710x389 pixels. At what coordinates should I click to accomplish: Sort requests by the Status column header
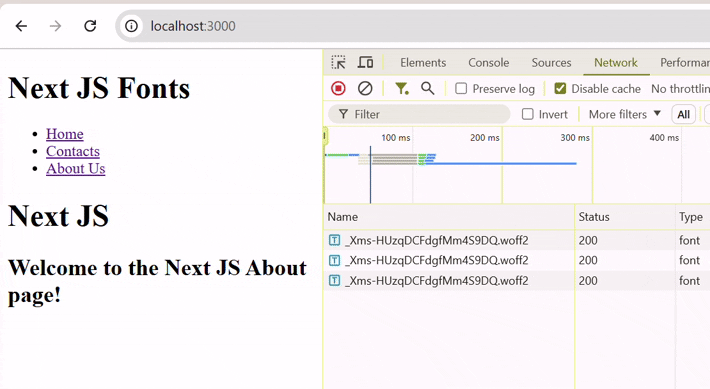(625, 217)
